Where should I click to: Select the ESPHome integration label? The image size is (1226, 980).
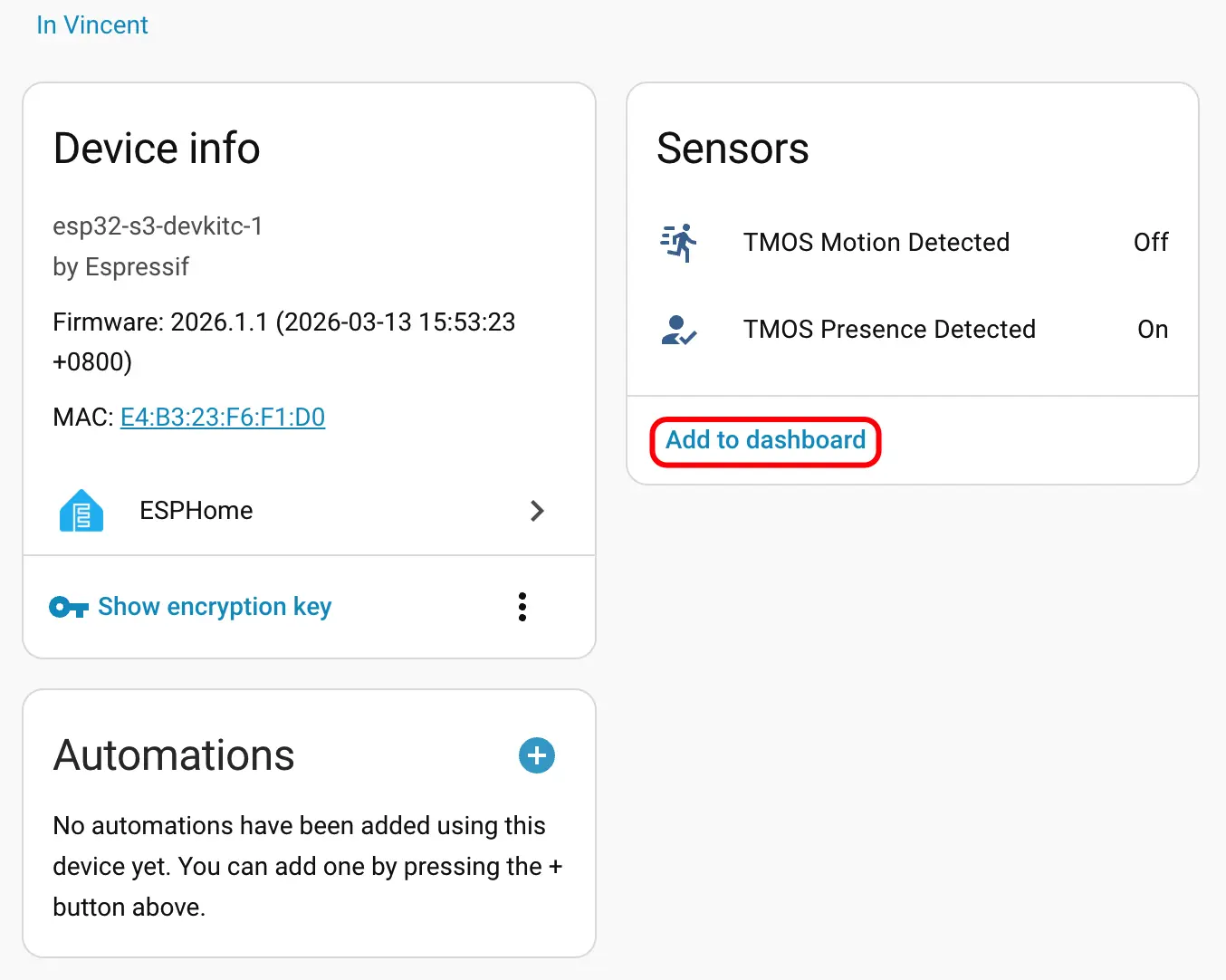[x=196, y=511]
